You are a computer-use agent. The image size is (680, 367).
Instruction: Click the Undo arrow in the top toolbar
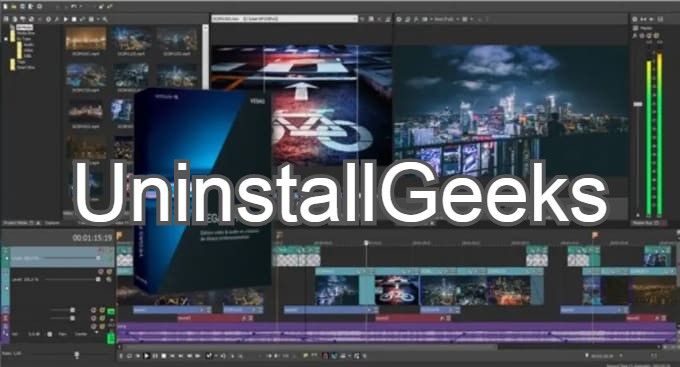[x=73, y=6]
